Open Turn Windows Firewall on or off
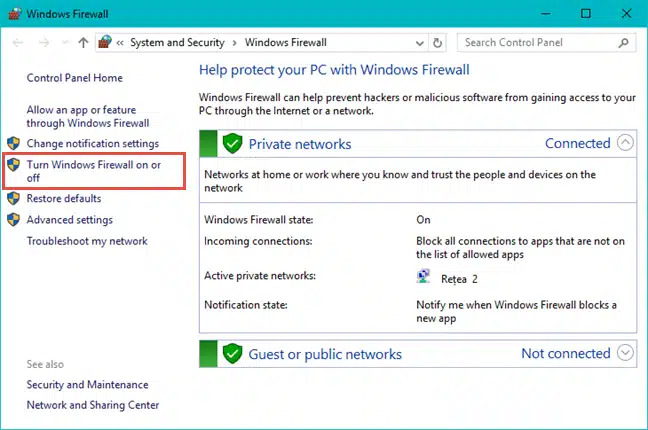 (93, 171)
